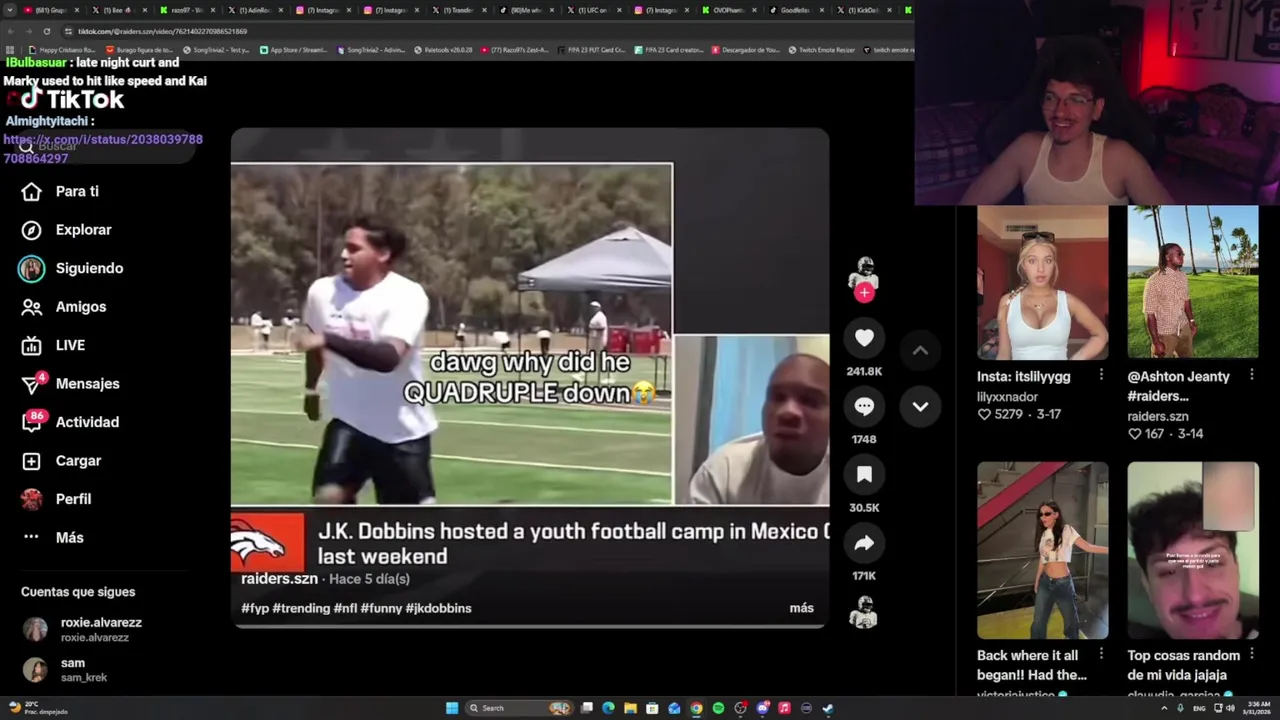1280x720 pixels.
Task: Click the browser address bar URL
Action: (162, 31)
